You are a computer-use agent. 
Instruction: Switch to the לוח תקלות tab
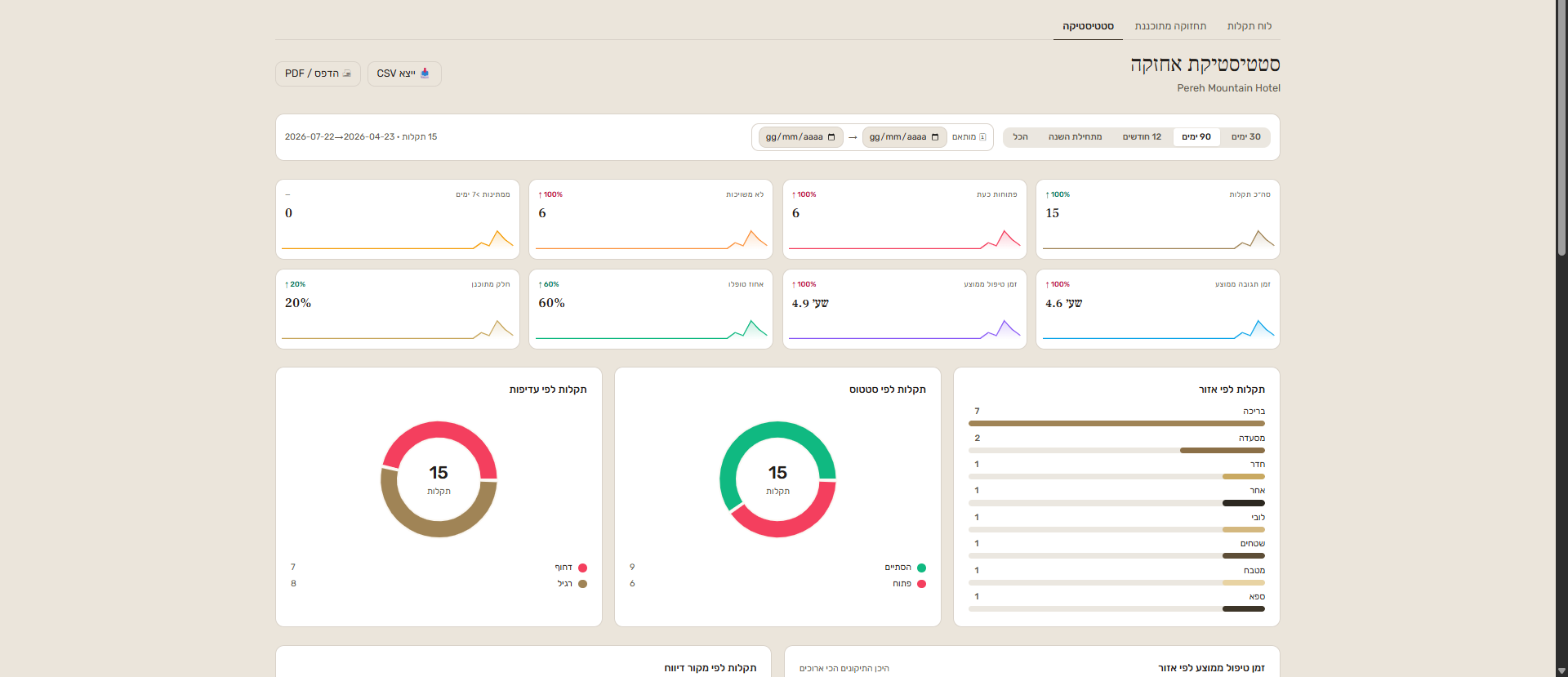point(1249,26)
